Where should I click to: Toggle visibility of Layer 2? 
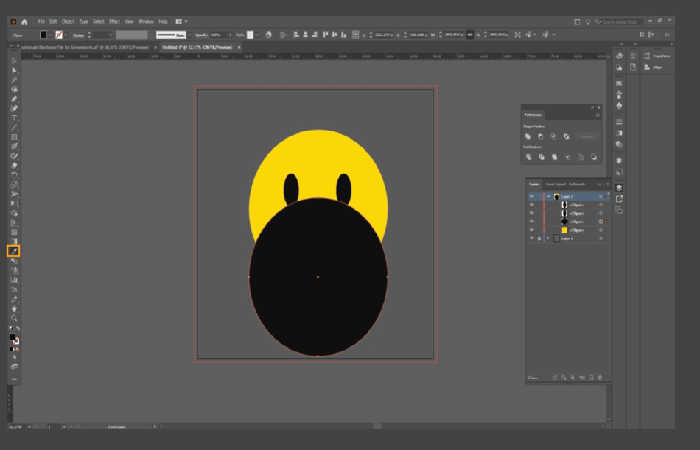[531, 196]
